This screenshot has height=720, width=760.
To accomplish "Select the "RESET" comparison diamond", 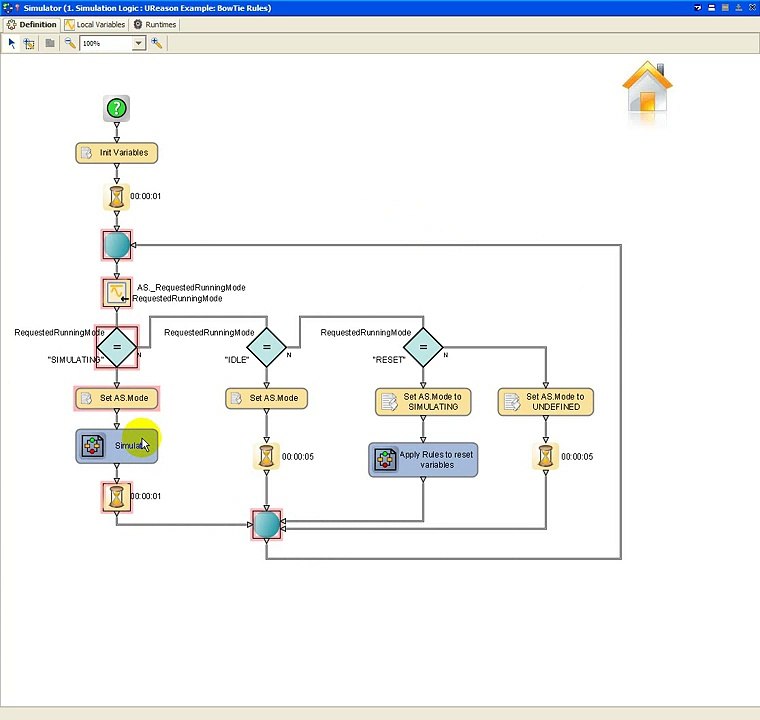I will [423, 347].
